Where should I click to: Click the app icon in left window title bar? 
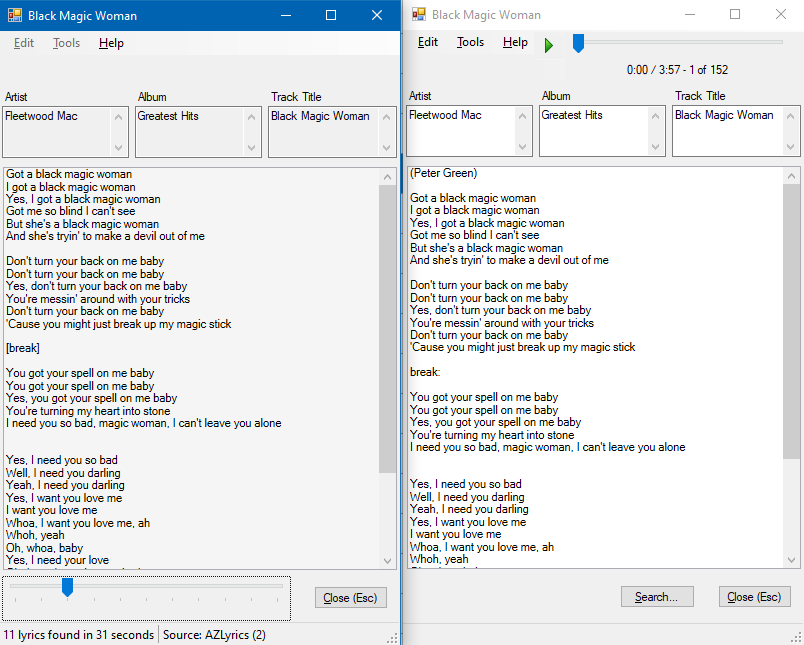[x=15, y=15]
